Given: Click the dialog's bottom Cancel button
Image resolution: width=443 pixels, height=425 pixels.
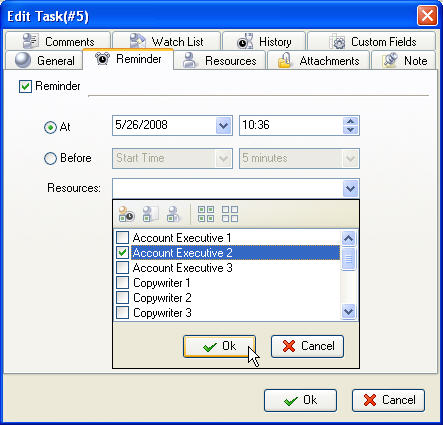Looking at the screenshot, I should pyautogui.click(x=388, y=400).
